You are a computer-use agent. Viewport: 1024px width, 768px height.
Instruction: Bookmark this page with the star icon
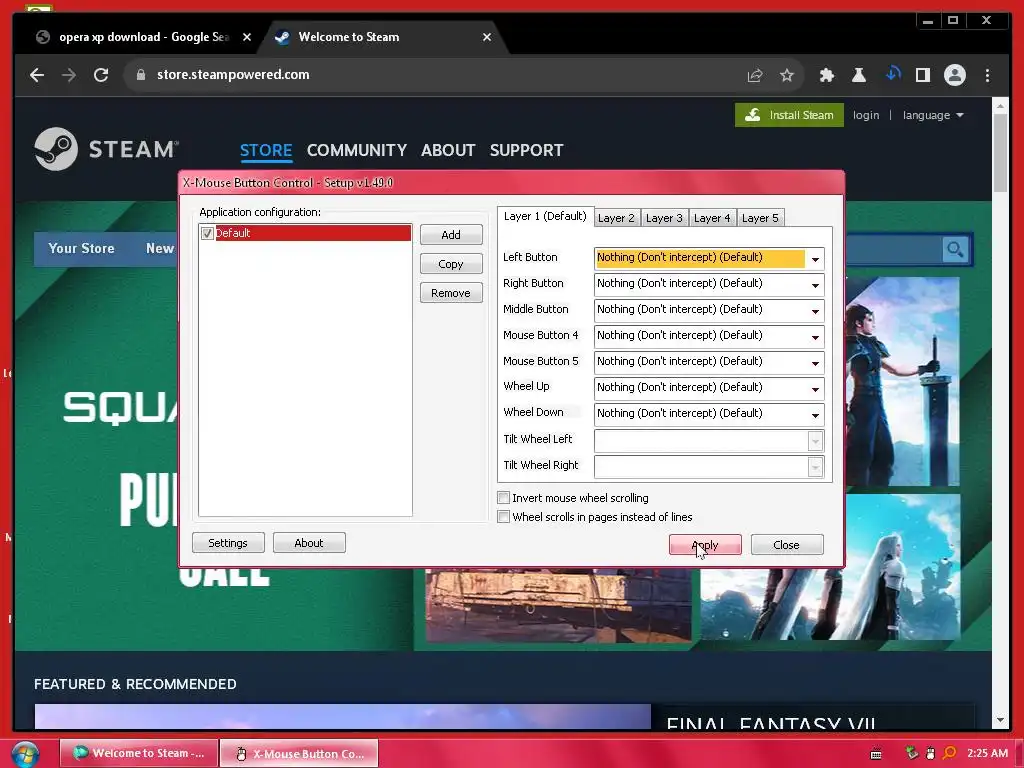[x=787, y=75]
